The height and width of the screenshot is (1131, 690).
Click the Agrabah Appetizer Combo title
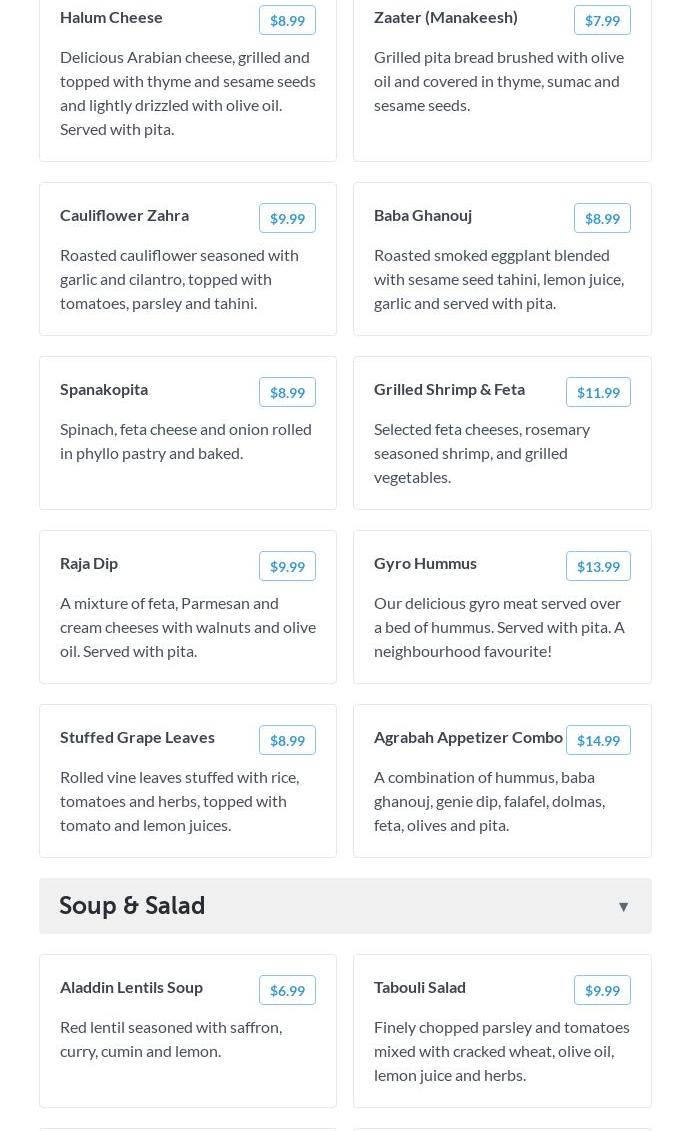point(468,737)
